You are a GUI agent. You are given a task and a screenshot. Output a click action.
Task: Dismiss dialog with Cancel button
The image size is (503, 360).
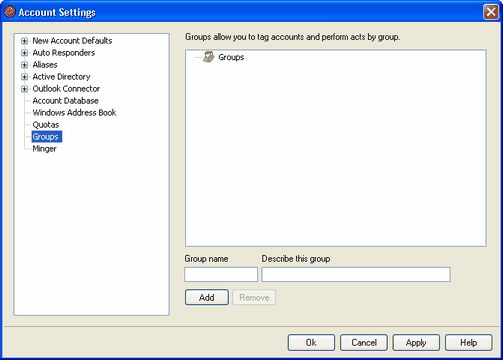tap(364, 343)
